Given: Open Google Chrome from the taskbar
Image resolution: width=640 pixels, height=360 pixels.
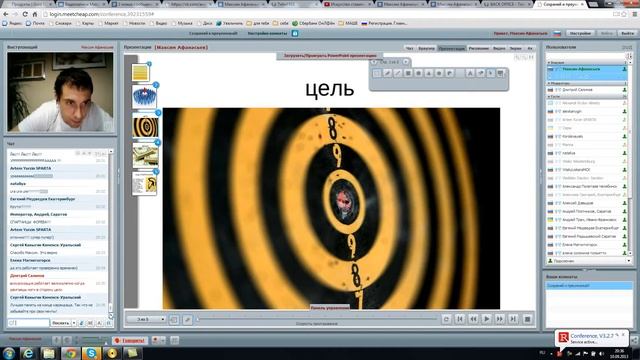Looking at the screenshot, I should [x=70, y=353].
